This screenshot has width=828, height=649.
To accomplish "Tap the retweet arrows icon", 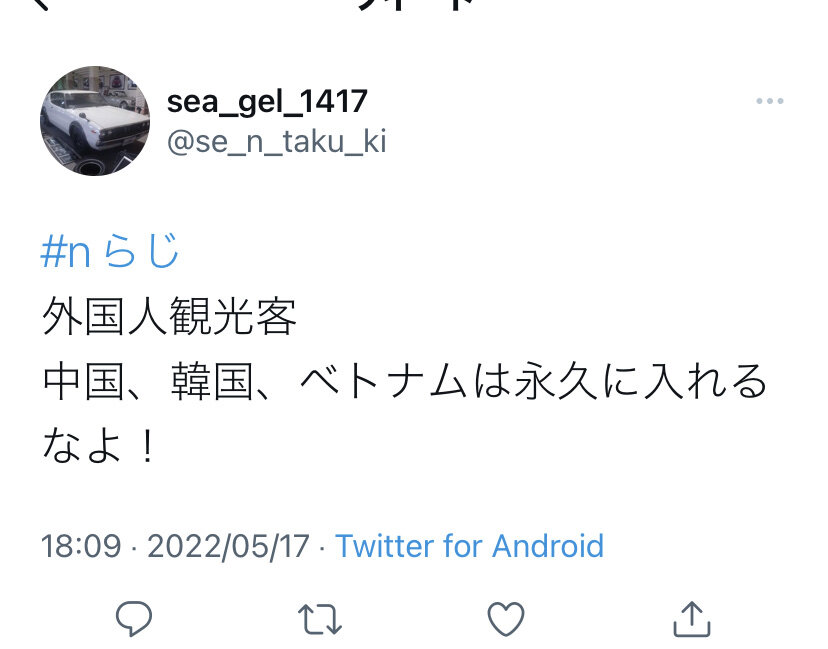I will click(x=319, y=619).
